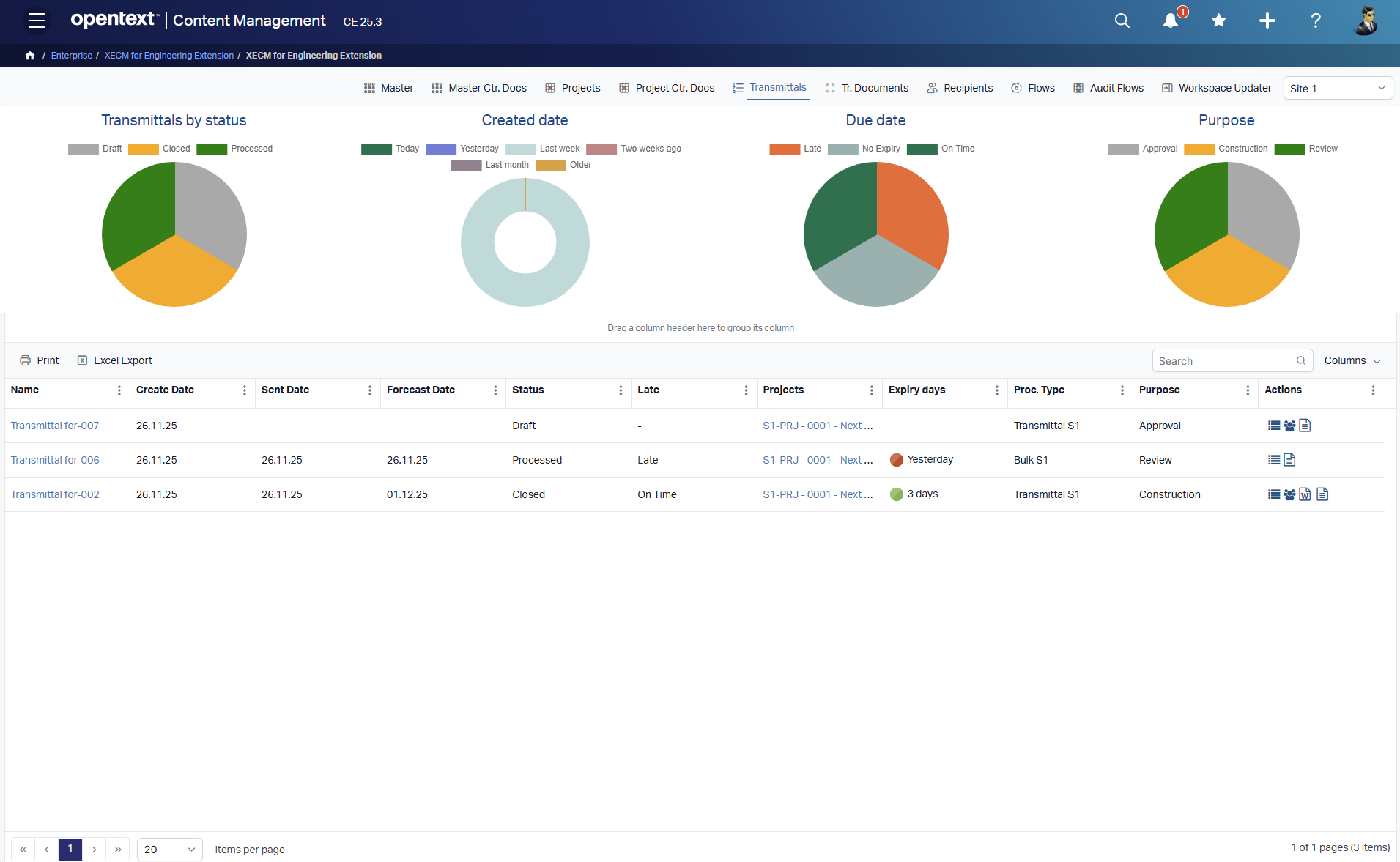Image resolution: width=1400 pixels, height=862 pixels.
Task: Open recipients icon for Transmittal for-007
Action: pyautogui.click(x=1289, y=425)
